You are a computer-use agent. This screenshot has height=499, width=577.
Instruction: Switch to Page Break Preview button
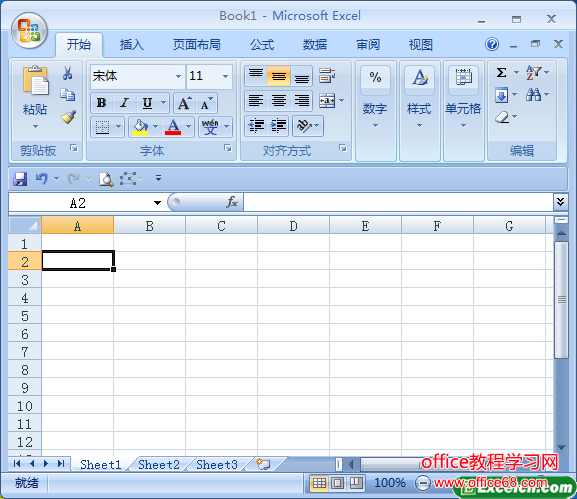pyautogui.click(x=356, y=483)
